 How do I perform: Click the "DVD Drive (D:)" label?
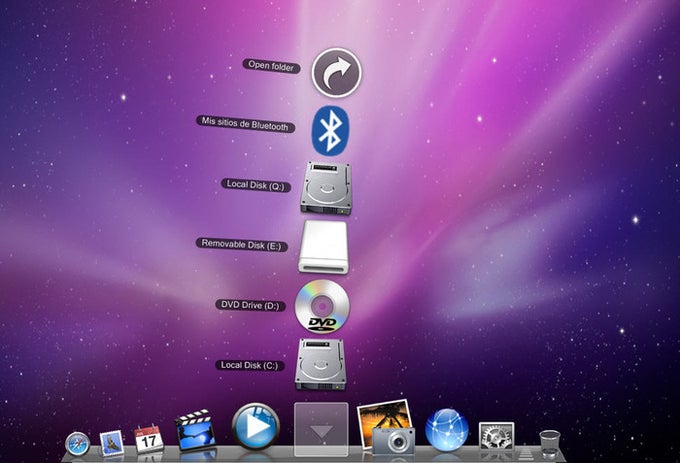tap(250, 305)
